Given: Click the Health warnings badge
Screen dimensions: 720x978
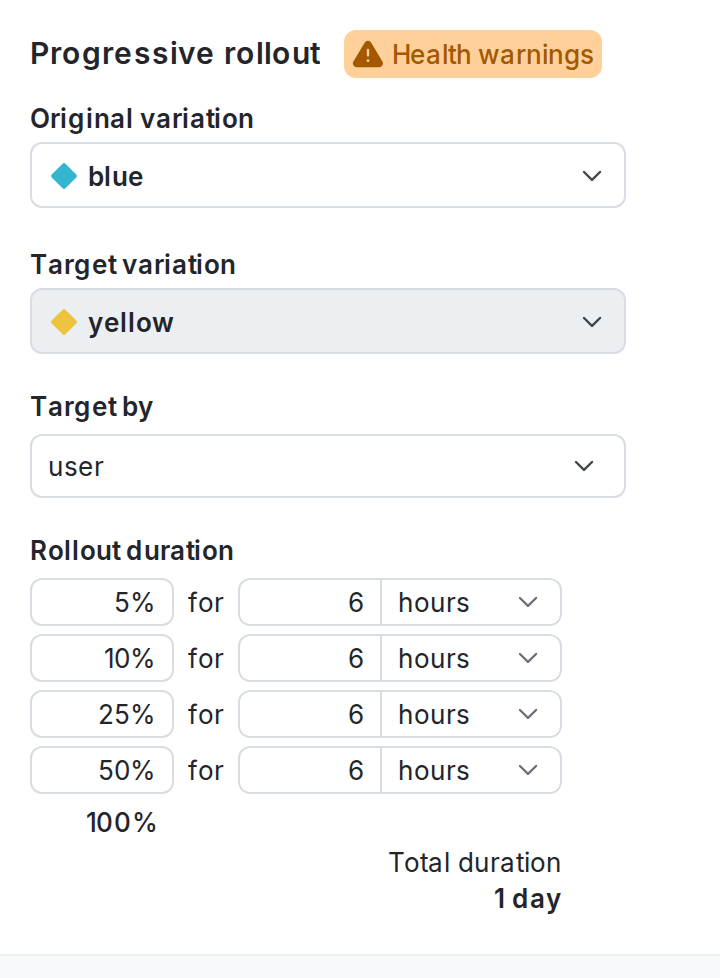Looking at the screenshot, I should click(x=472, y=54).
